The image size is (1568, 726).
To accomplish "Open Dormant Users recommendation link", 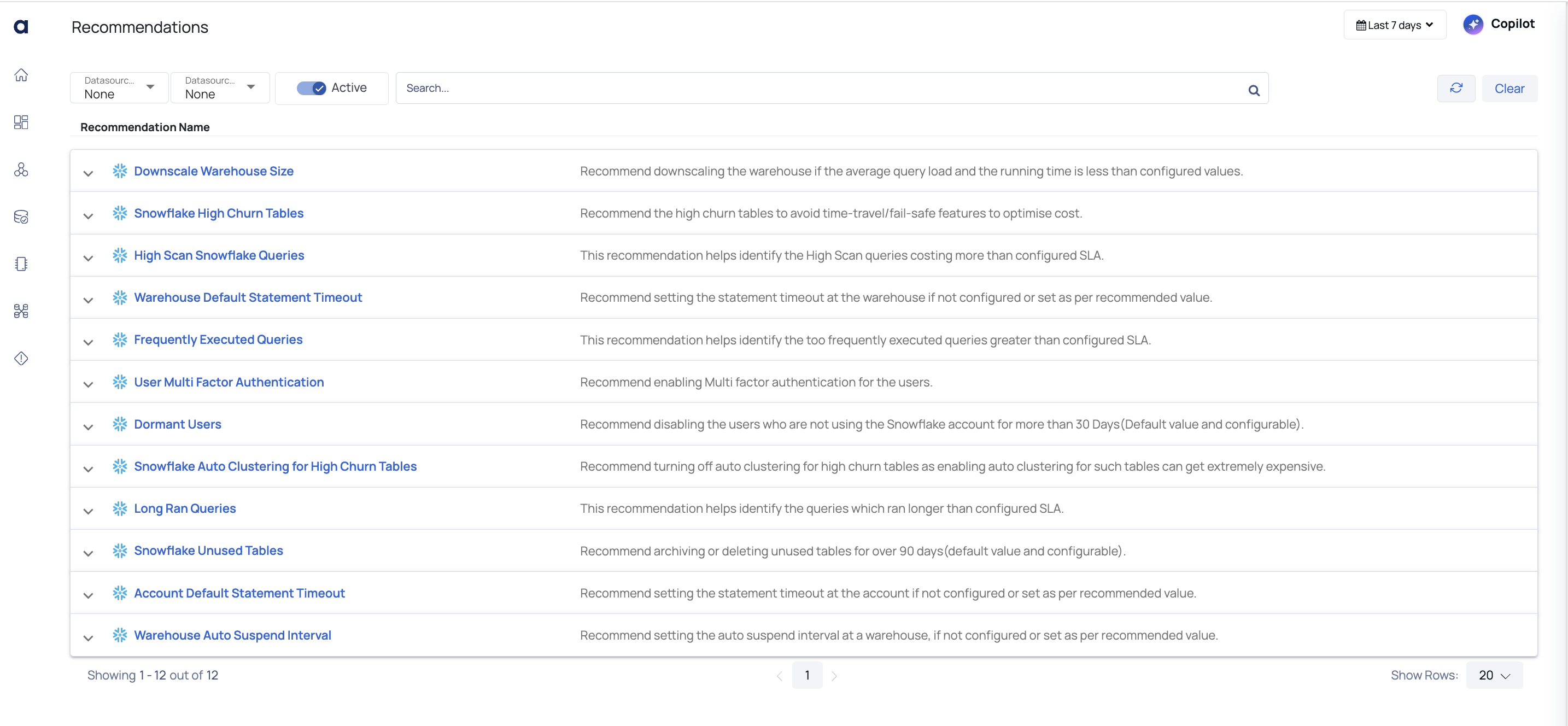I will pyautogui.click(x=178, y=424).
